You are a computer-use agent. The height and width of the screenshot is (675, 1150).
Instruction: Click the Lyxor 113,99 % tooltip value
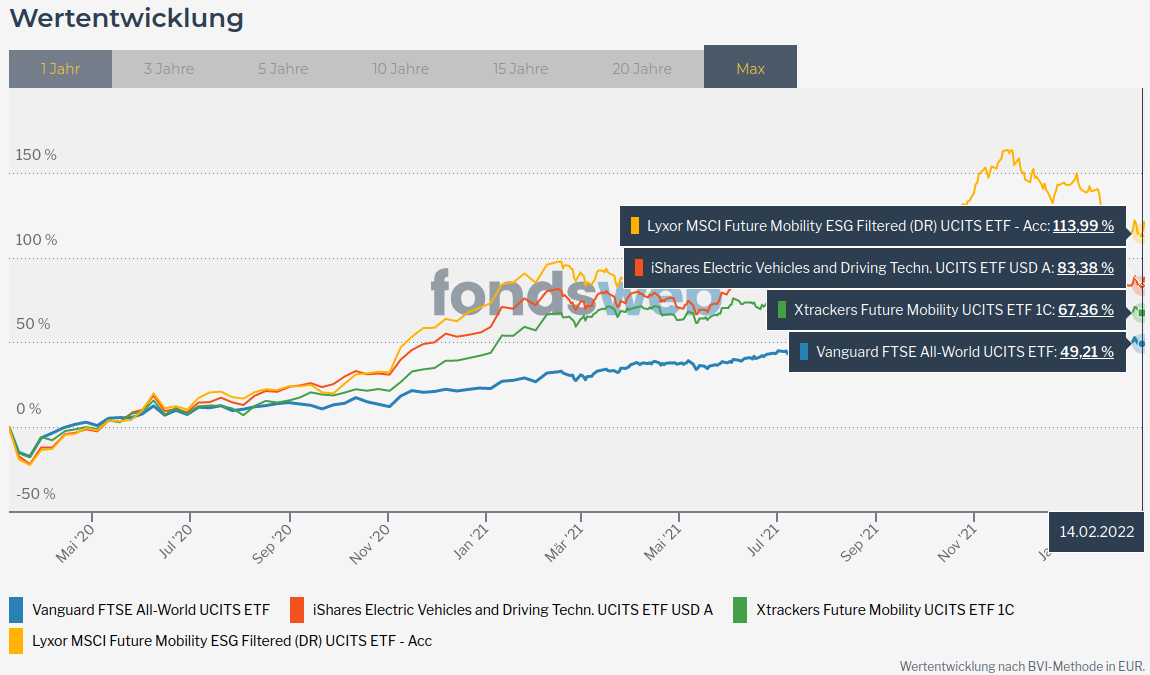tap(1083, 226)
